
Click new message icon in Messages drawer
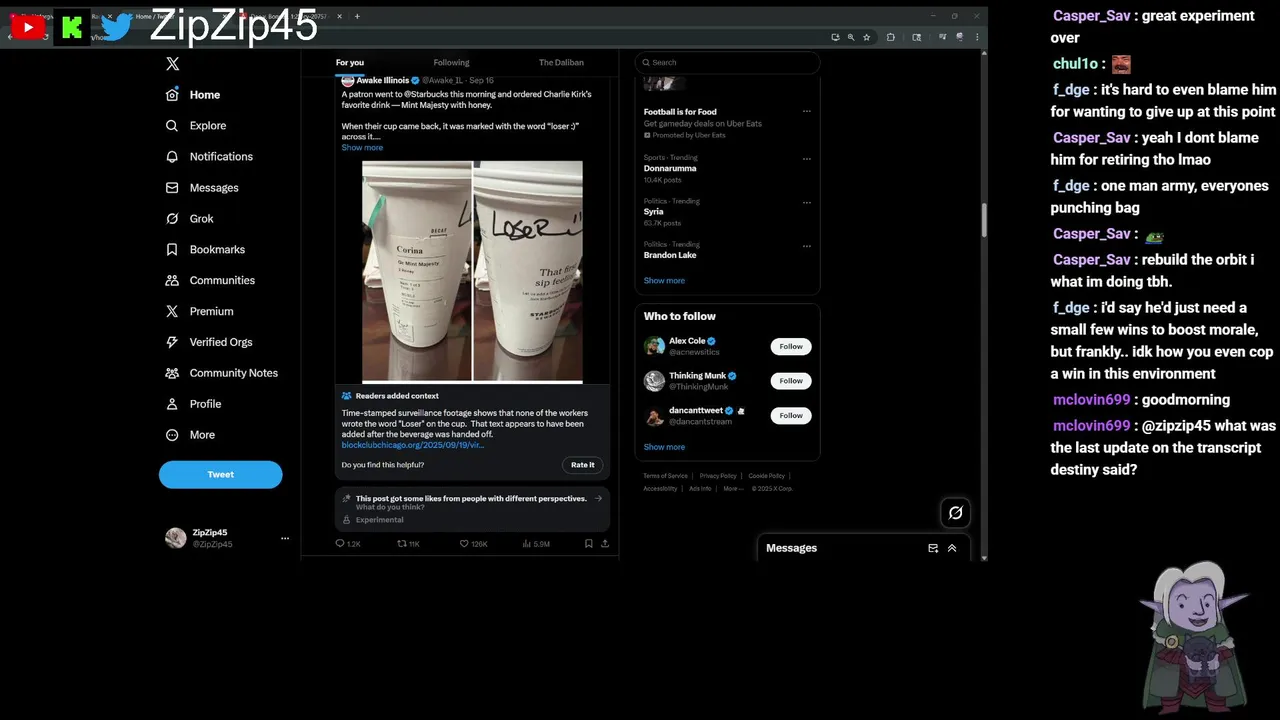click(x=933, y=549)
